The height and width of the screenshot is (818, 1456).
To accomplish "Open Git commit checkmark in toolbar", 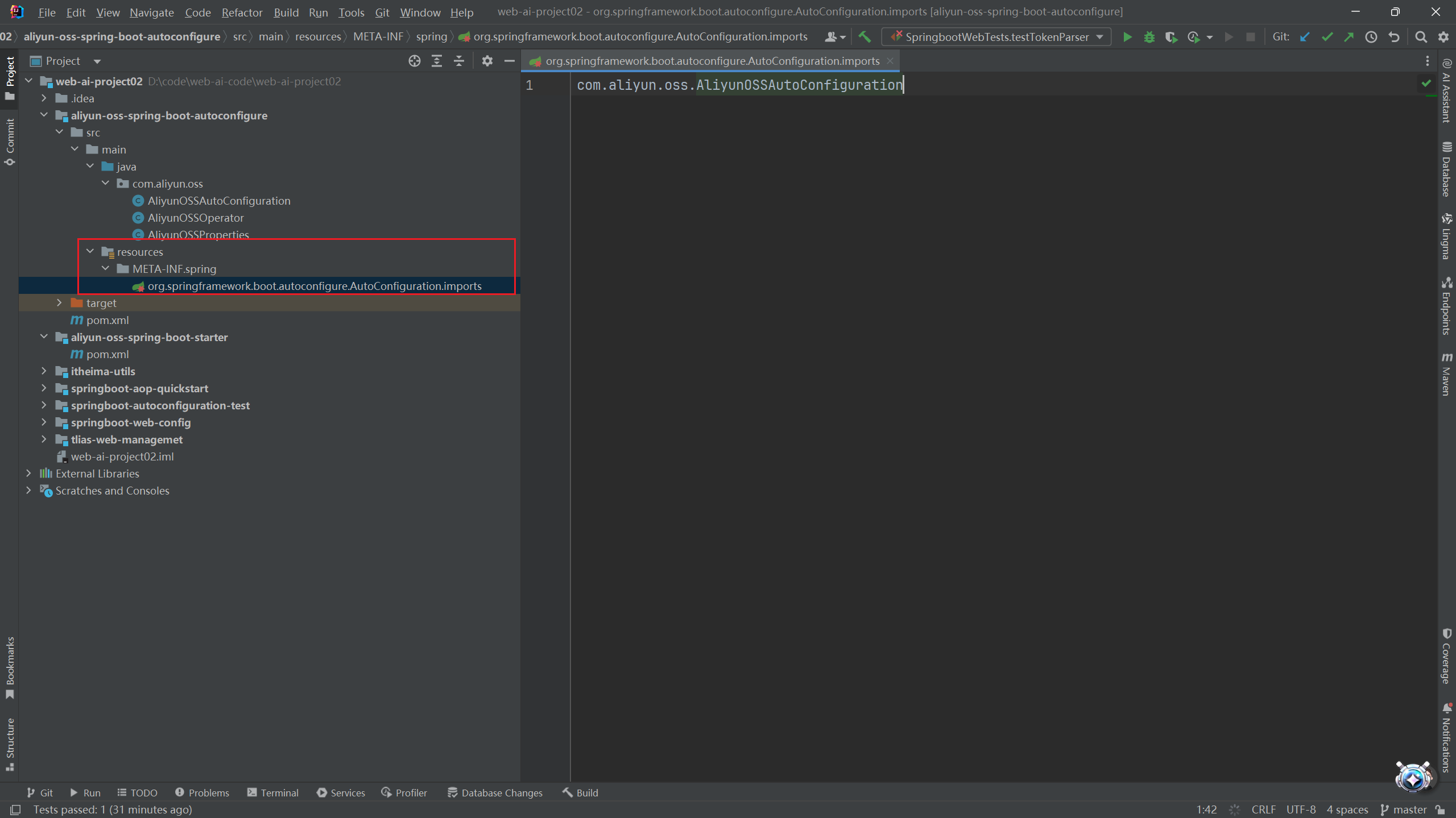I will [x=1327, y=37].
